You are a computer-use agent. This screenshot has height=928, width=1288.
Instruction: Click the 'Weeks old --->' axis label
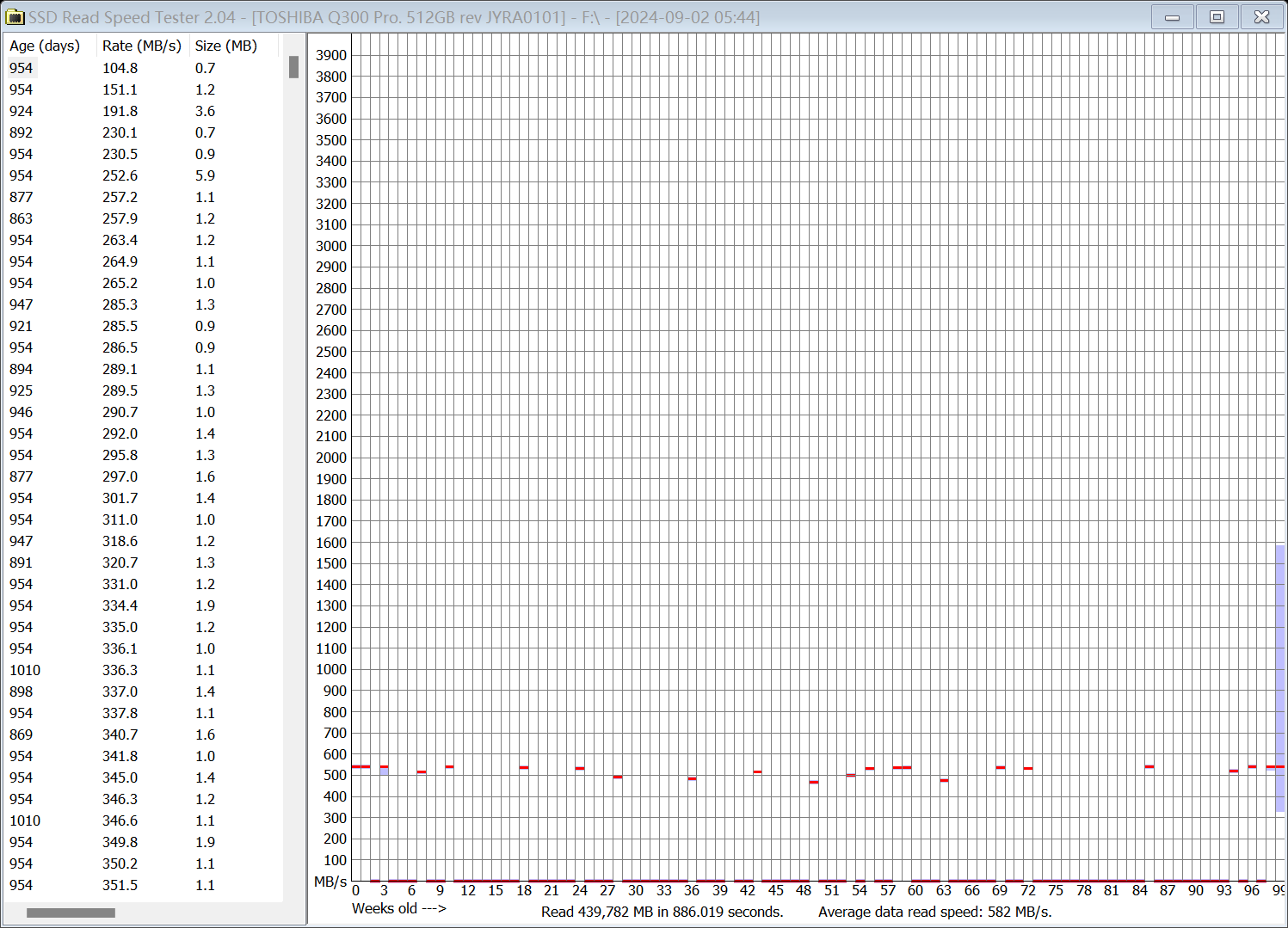point(398,908)
